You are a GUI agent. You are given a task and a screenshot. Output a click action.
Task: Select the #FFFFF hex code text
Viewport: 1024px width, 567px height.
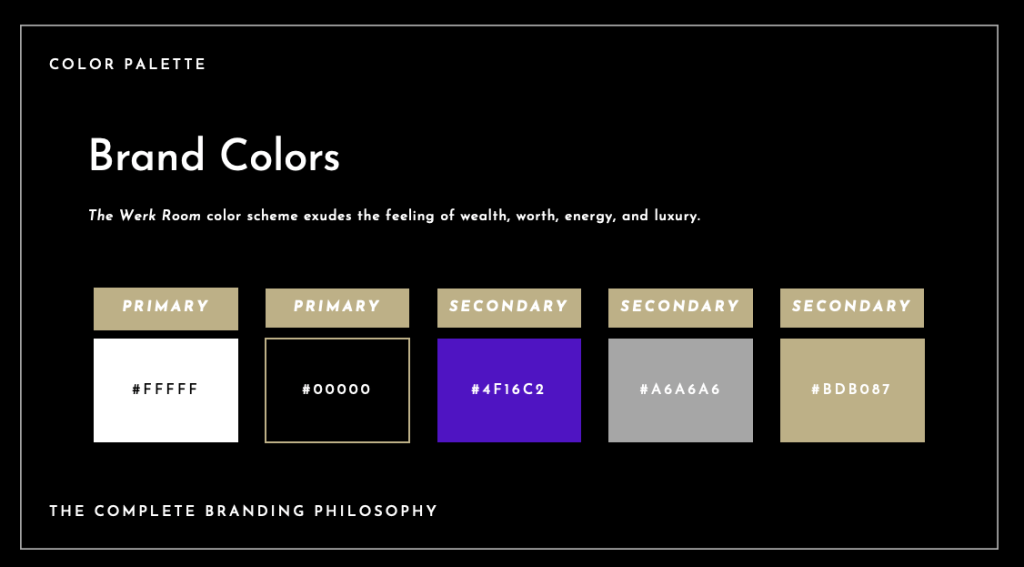tap(165, 390)
